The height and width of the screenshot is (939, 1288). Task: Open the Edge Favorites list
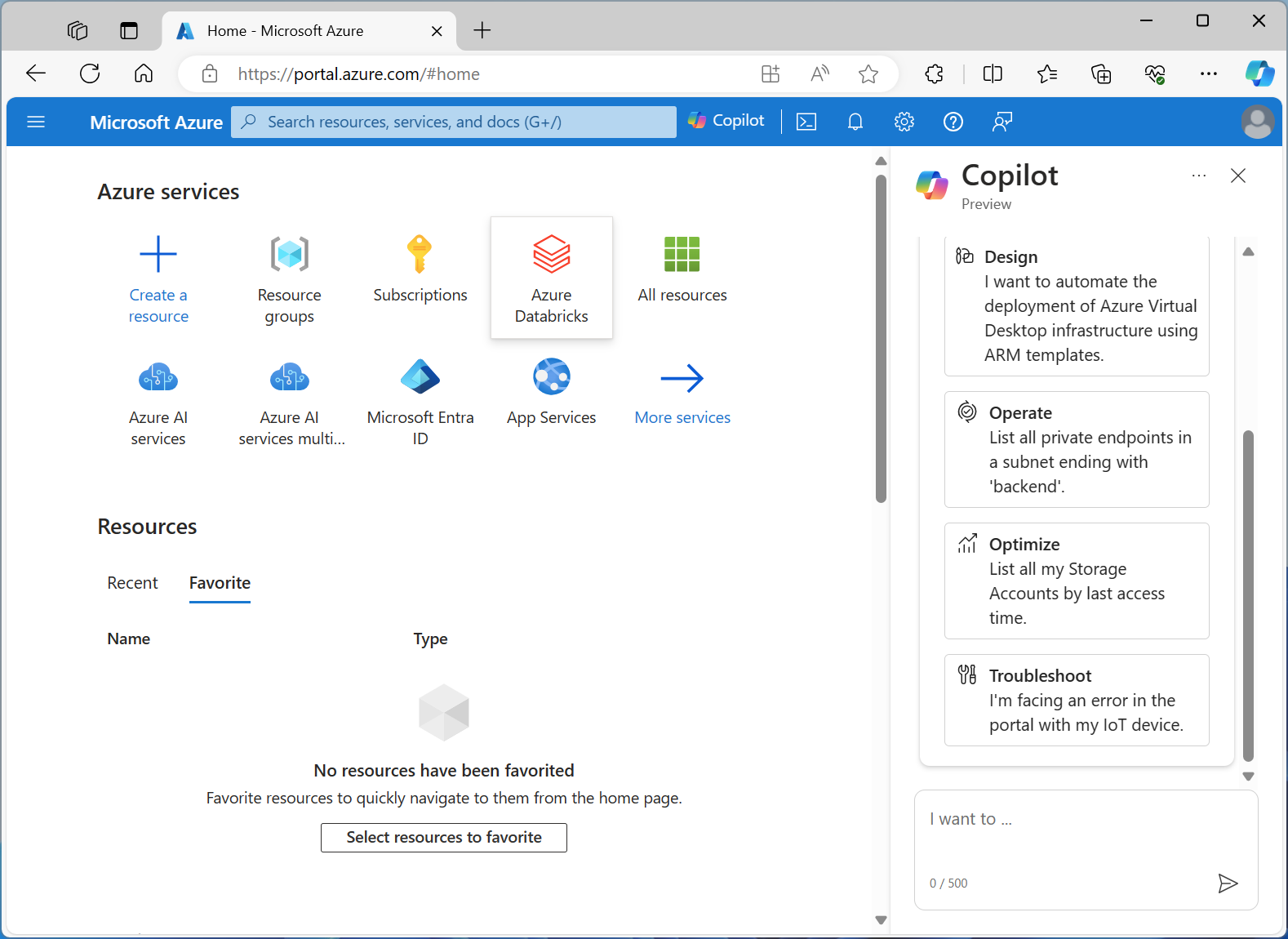click(x=1047, y=73)
